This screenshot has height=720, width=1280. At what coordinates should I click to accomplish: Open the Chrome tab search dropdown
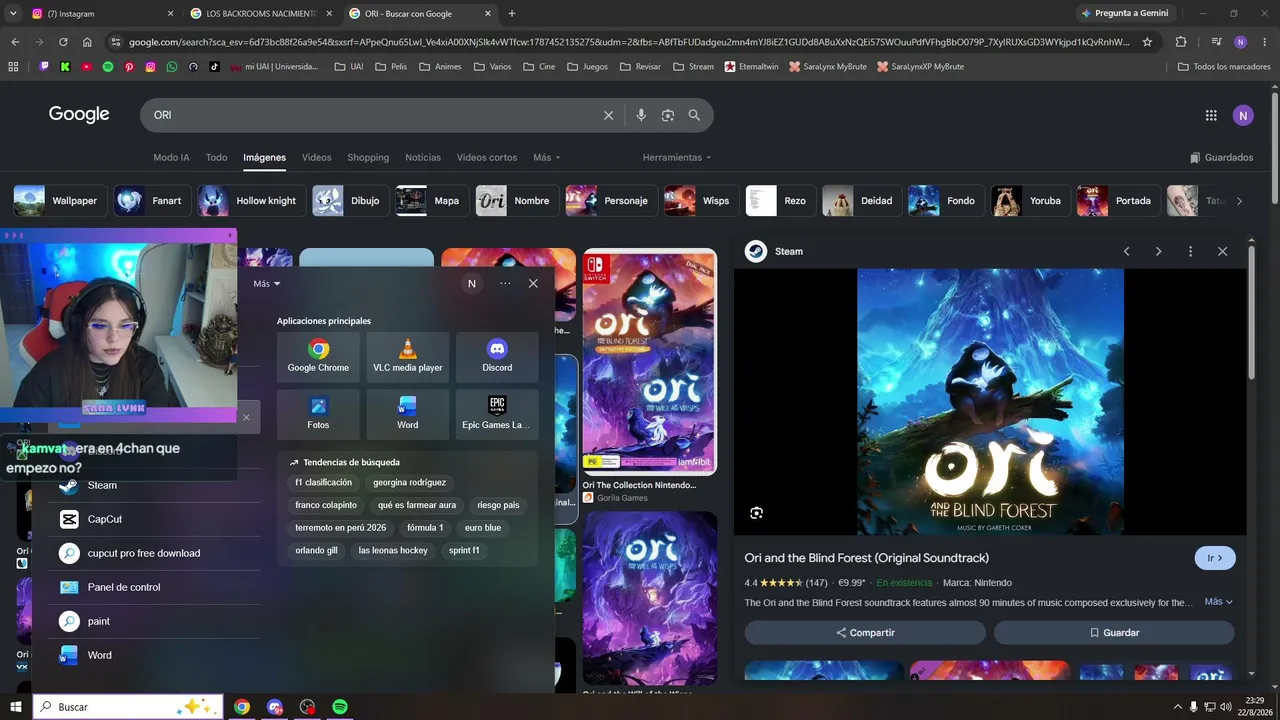click(x=13, y=13)
